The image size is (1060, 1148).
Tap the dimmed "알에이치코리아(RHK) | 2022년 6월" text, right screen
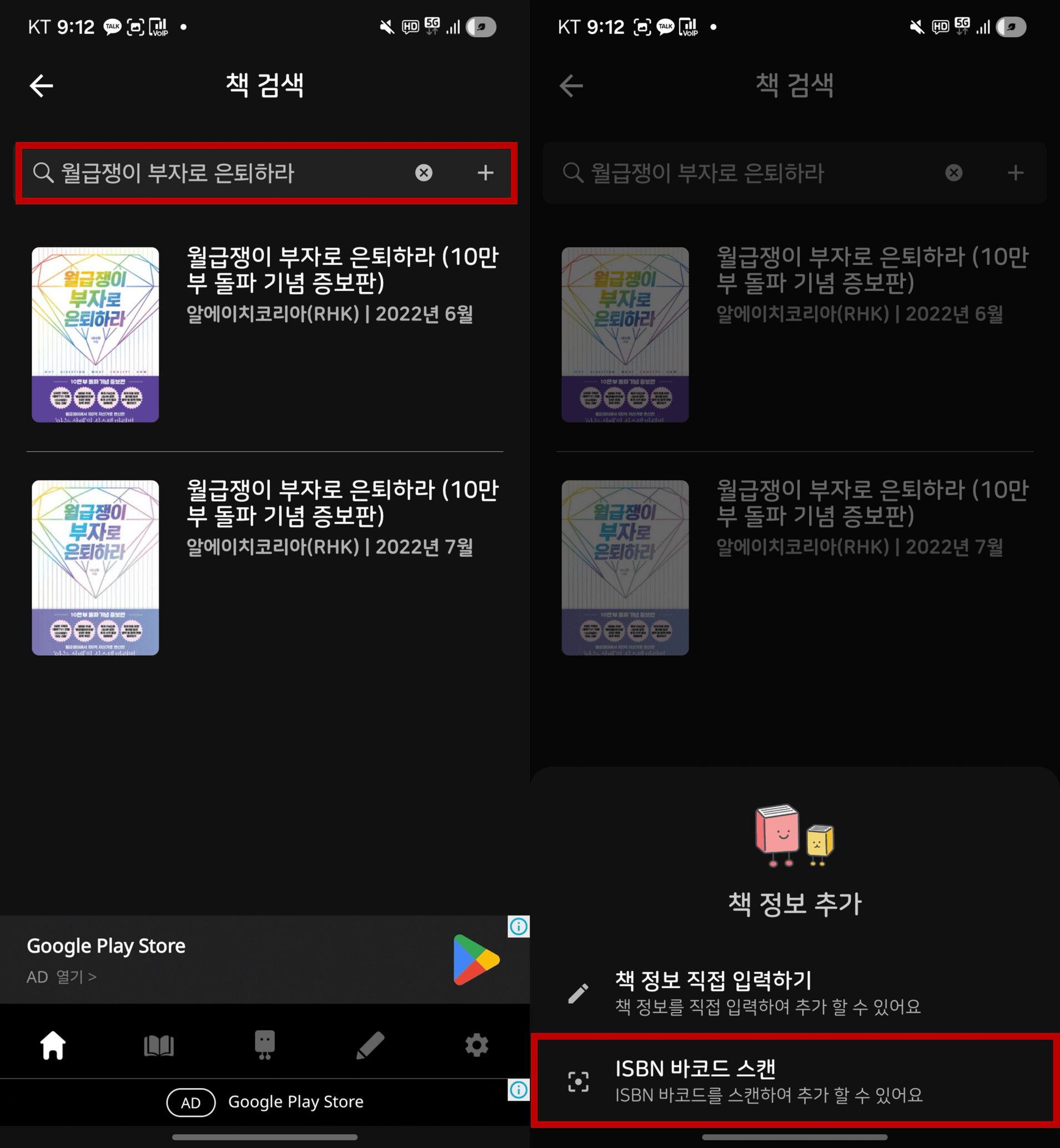point(860,314)
